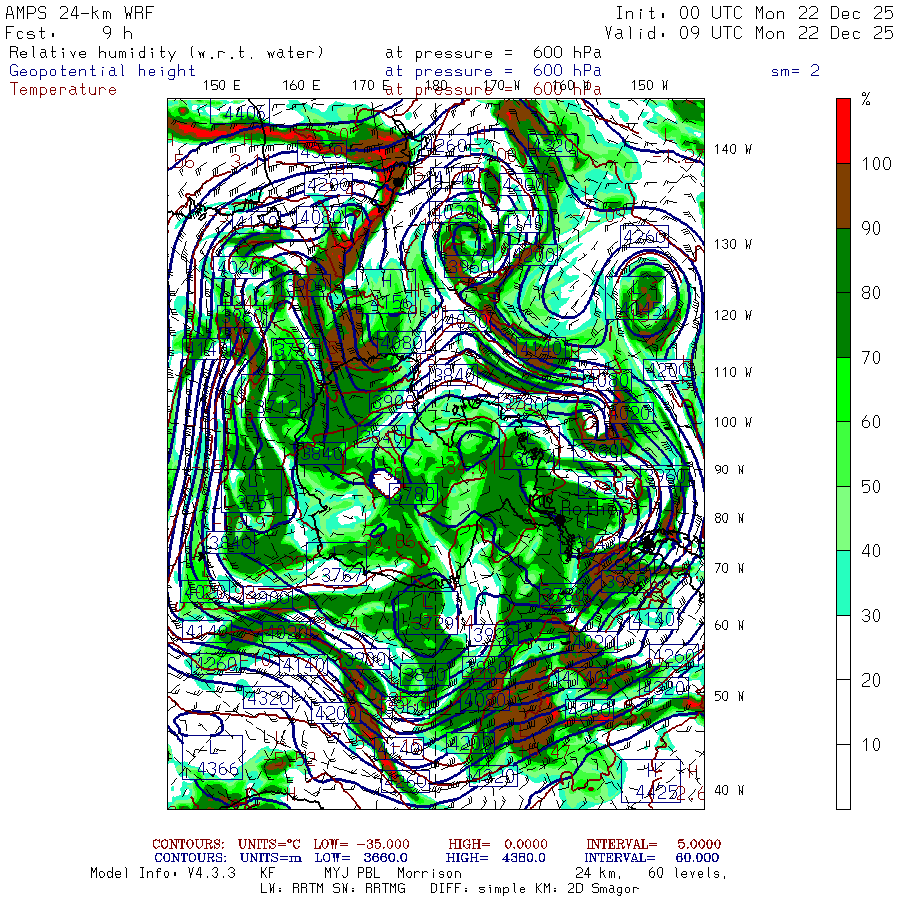Viewport: 900px width, 900px height.
Task: Click the boxed '4366' low height label
Action: tap(213, 757)
